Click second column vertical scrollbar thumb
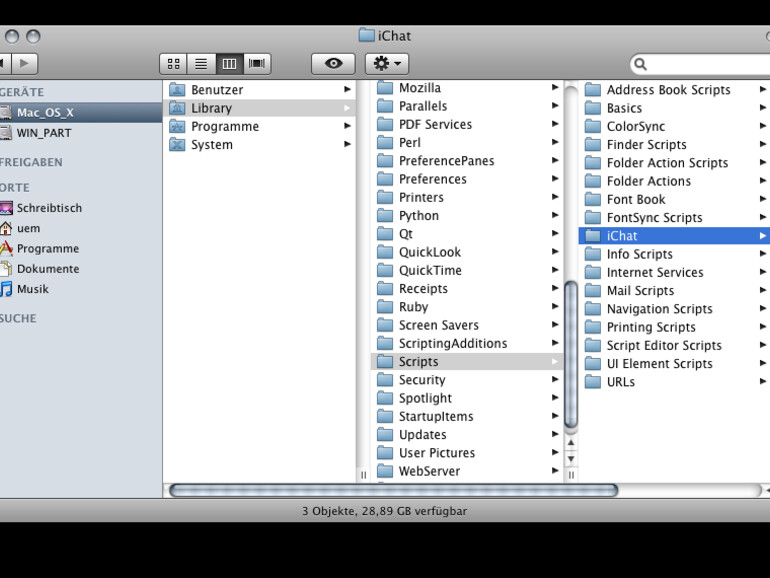This screenshot has width=770, height=578. (571, 354)
